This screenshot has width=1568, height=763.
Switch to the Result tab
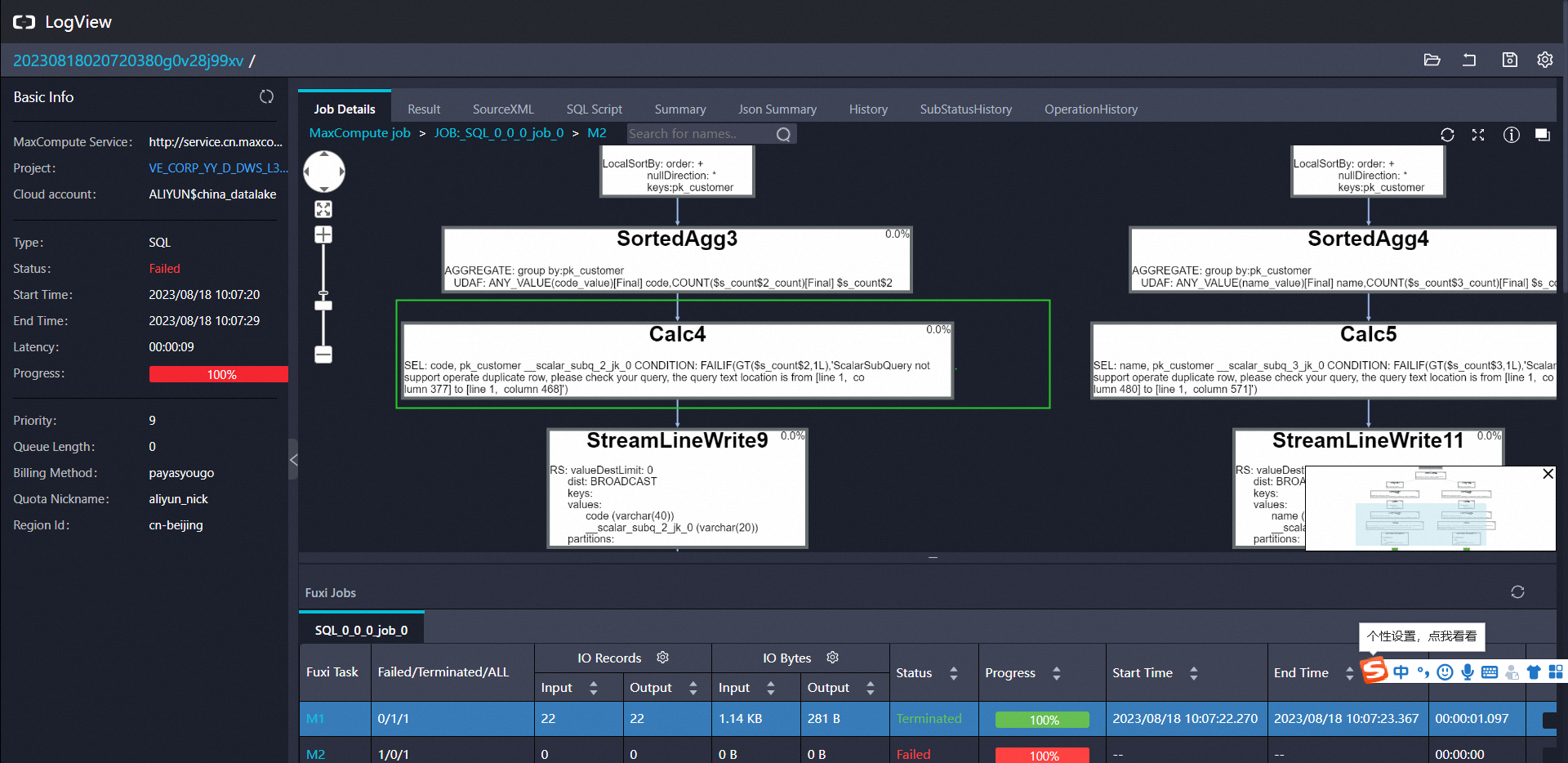click(x=424, y=109)
